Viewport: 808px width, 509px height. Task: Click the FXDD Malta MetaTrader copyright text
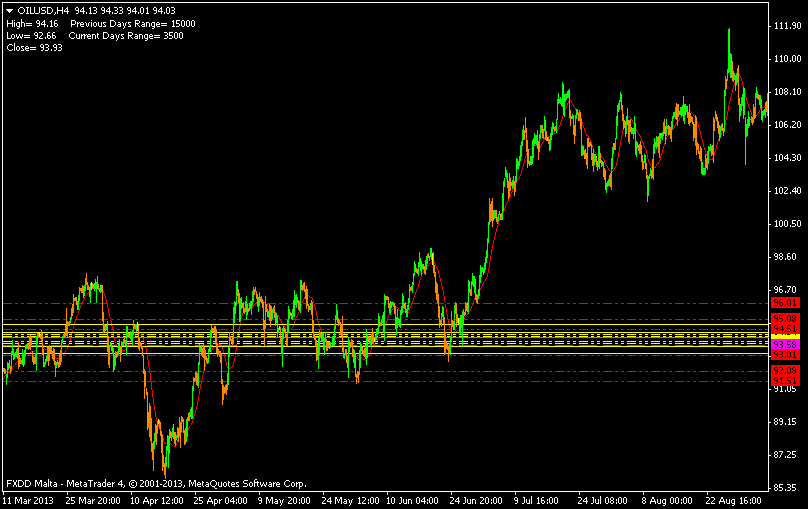[x=155, y=483]
